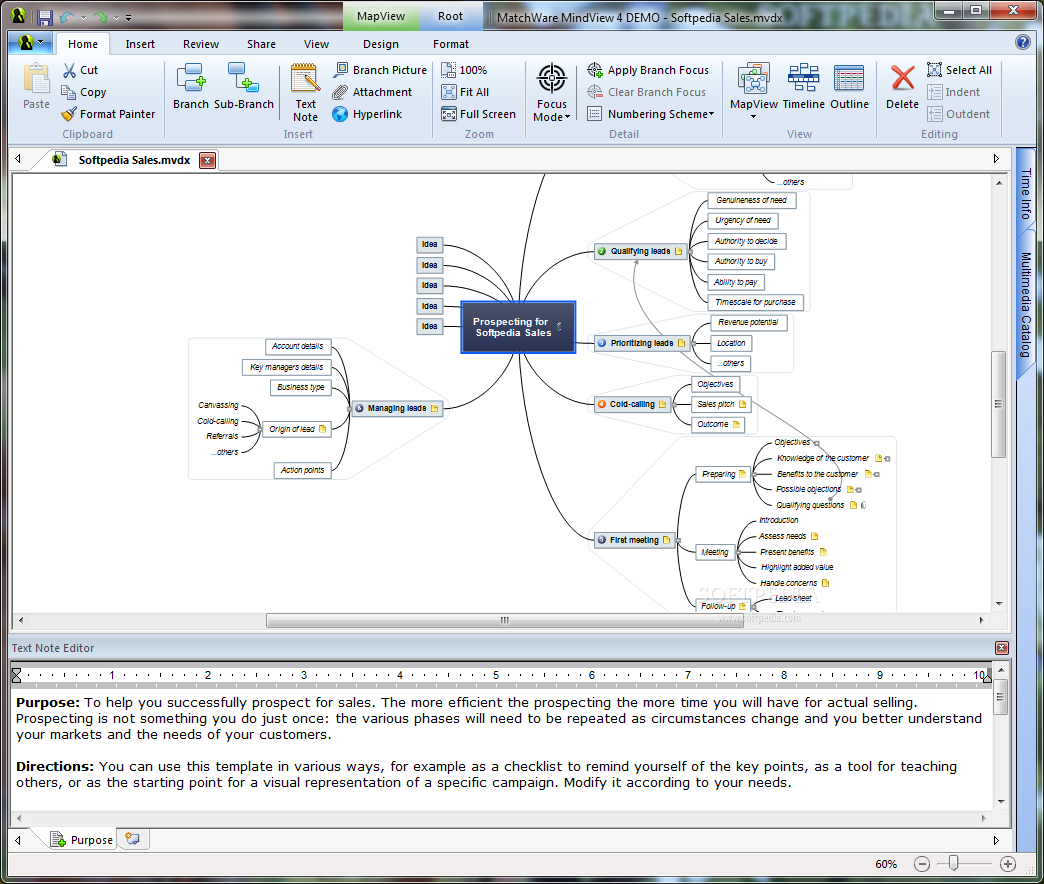Viewport: 1044px width, 884px height.
Task: Add a new text note tab
Action: coord(132,839)
